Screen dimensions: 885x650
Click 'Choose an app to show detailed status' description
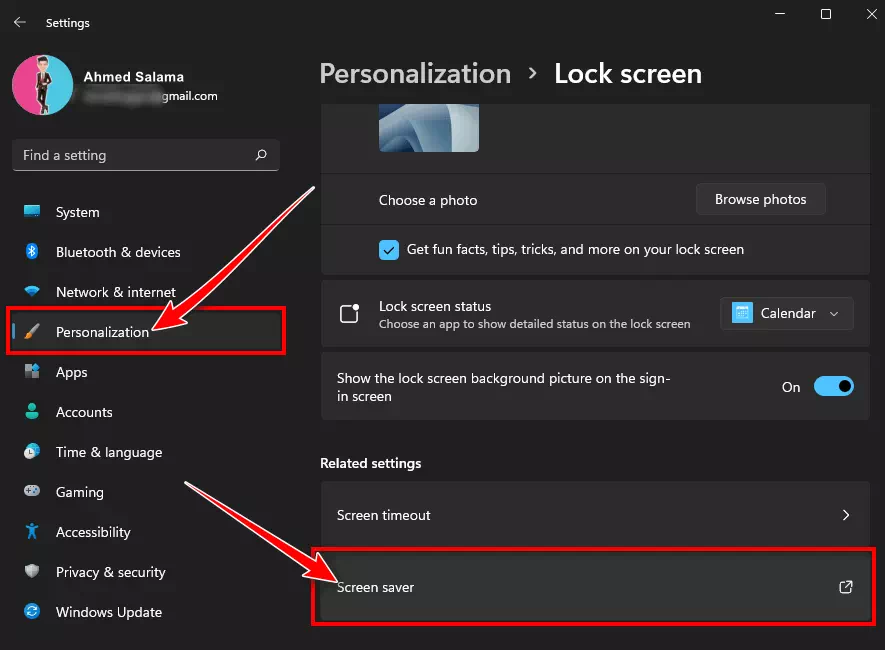534,324
